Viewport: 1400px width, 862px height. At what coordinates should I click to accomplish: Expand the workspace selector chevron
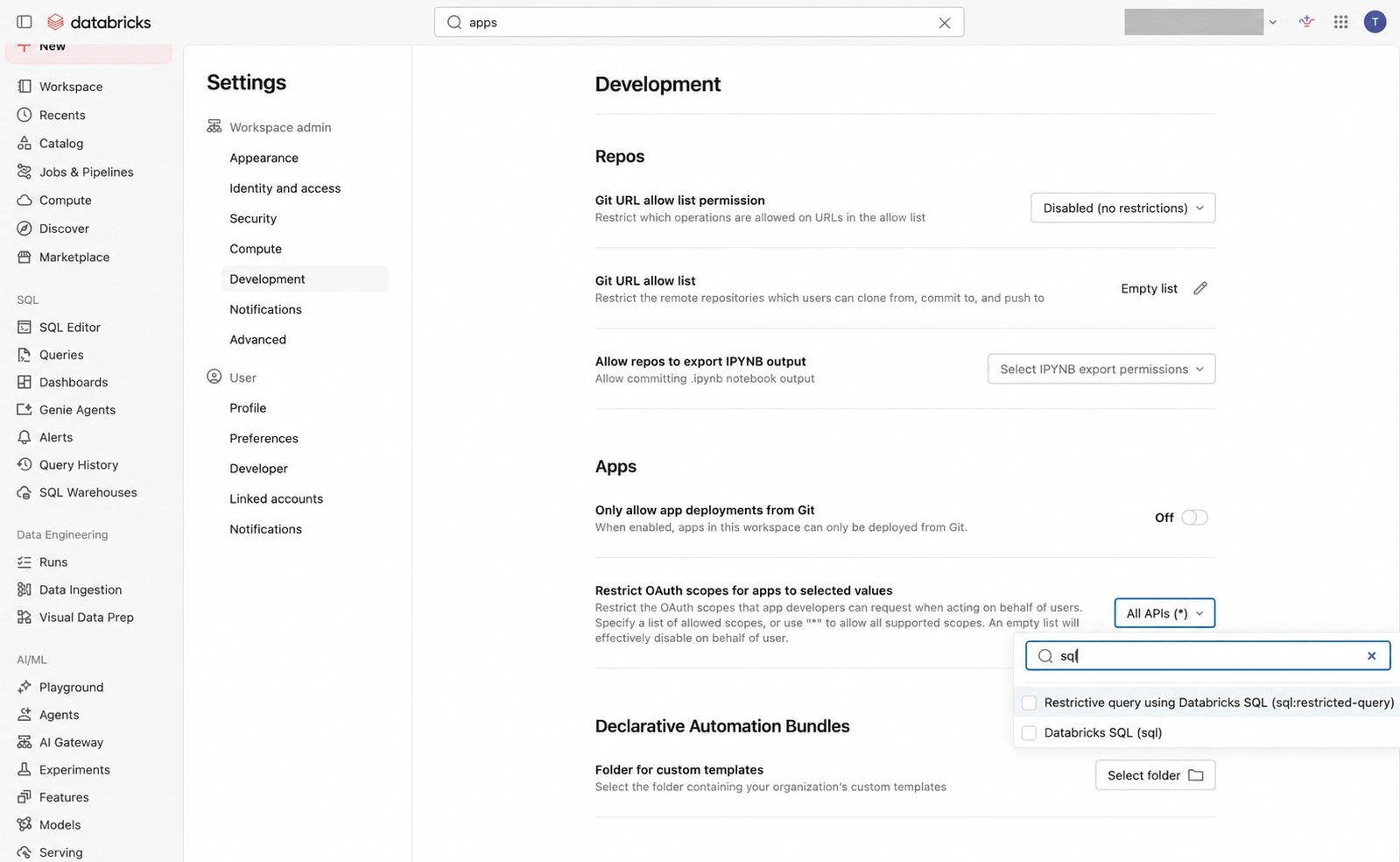coord(1272,23)
